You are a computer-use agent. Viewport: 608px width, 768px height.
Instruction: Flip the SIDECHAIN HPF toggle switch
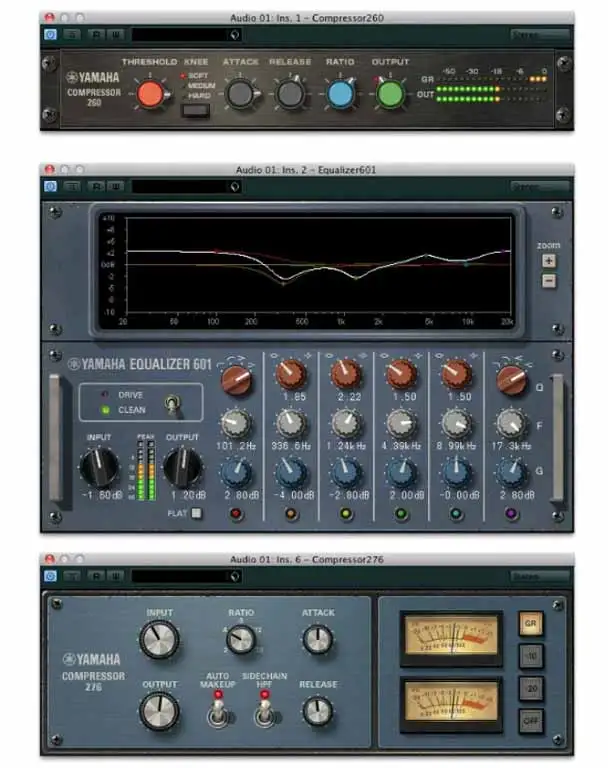[x=265, y=714]
